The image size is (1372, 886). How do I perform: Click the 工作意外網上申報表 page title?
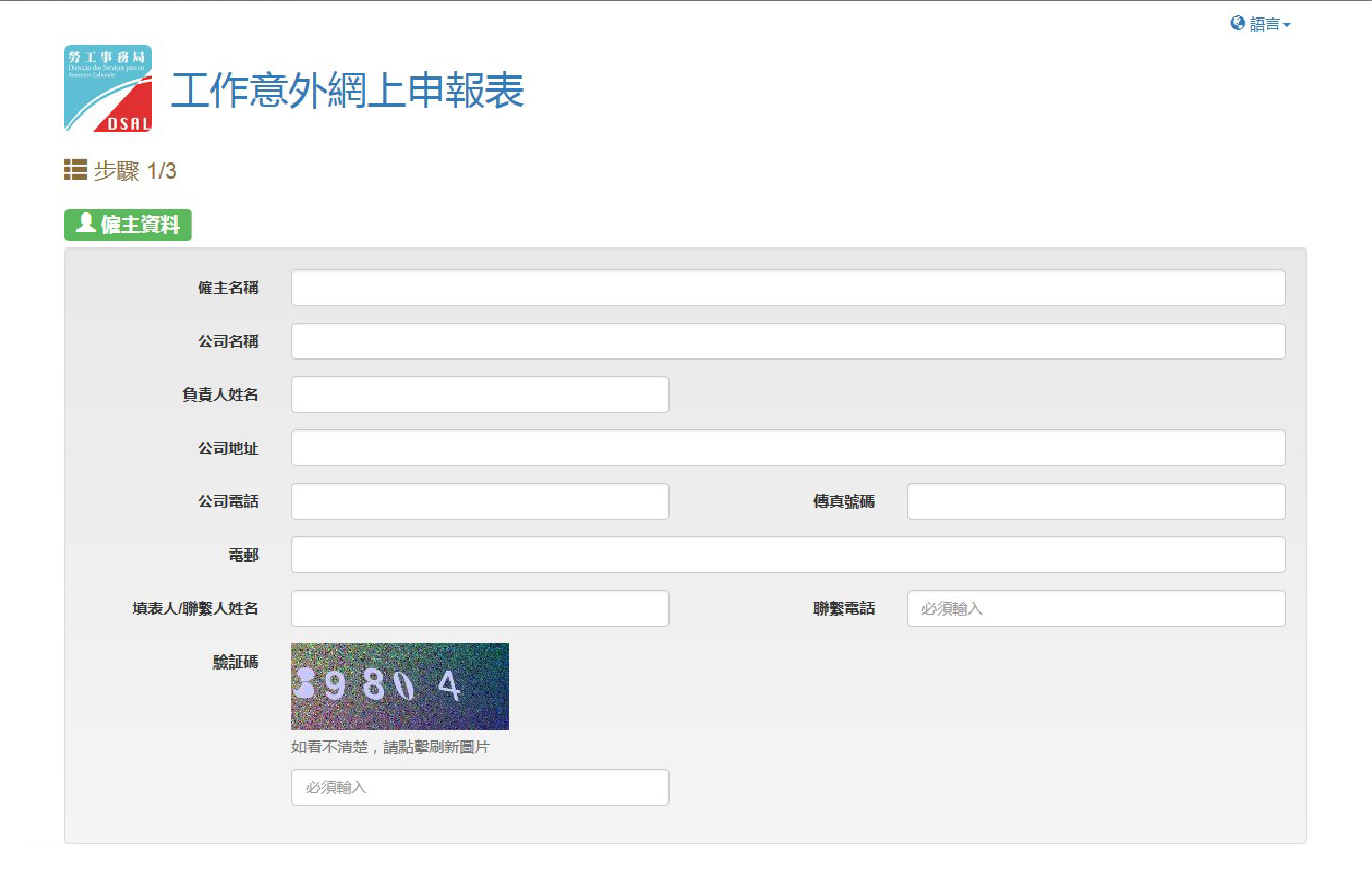tap(348, 91)
